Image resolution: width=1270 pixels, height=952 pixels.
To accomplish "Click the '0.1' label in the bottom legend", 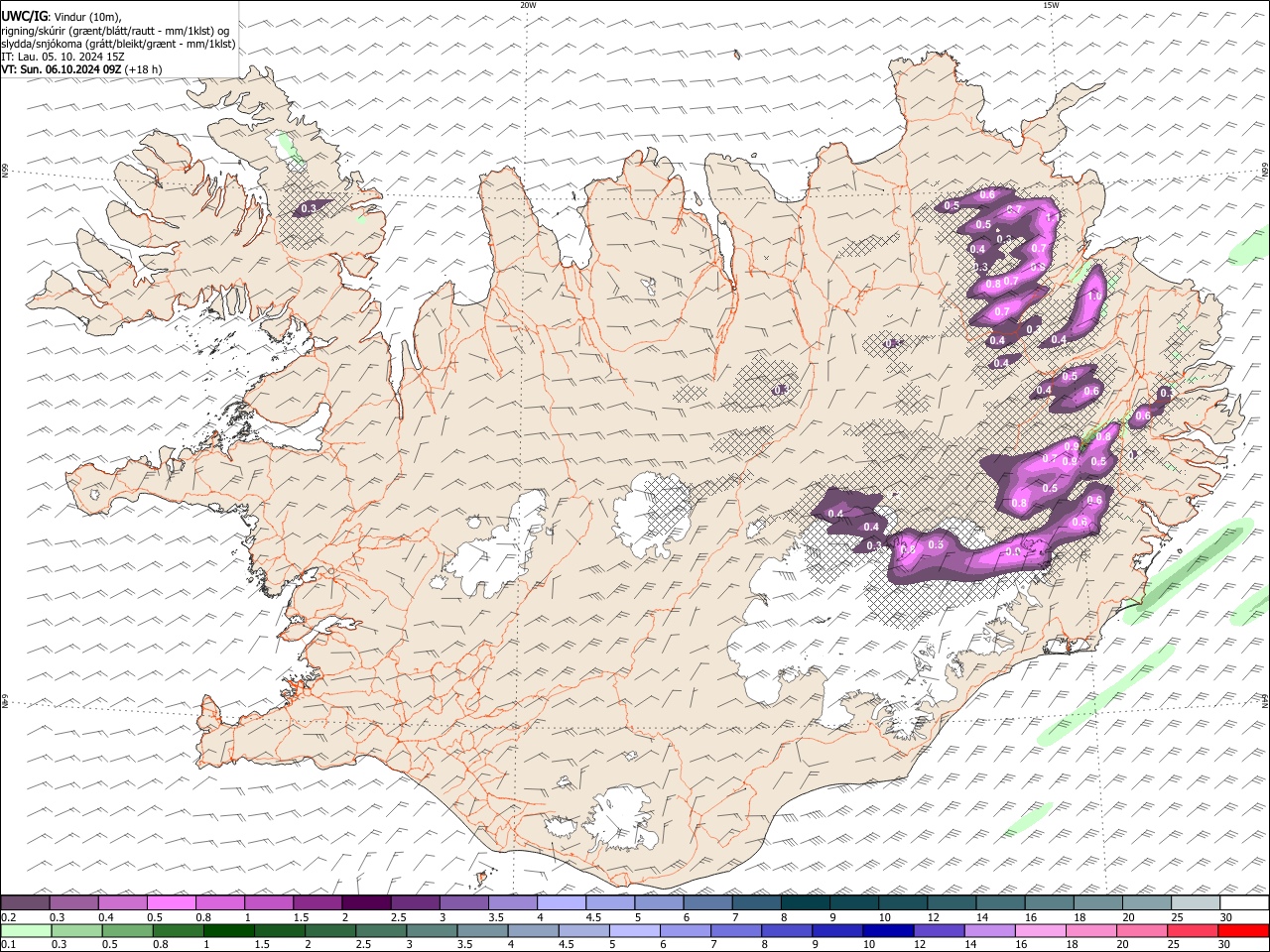I will click(x=8, y=945).
